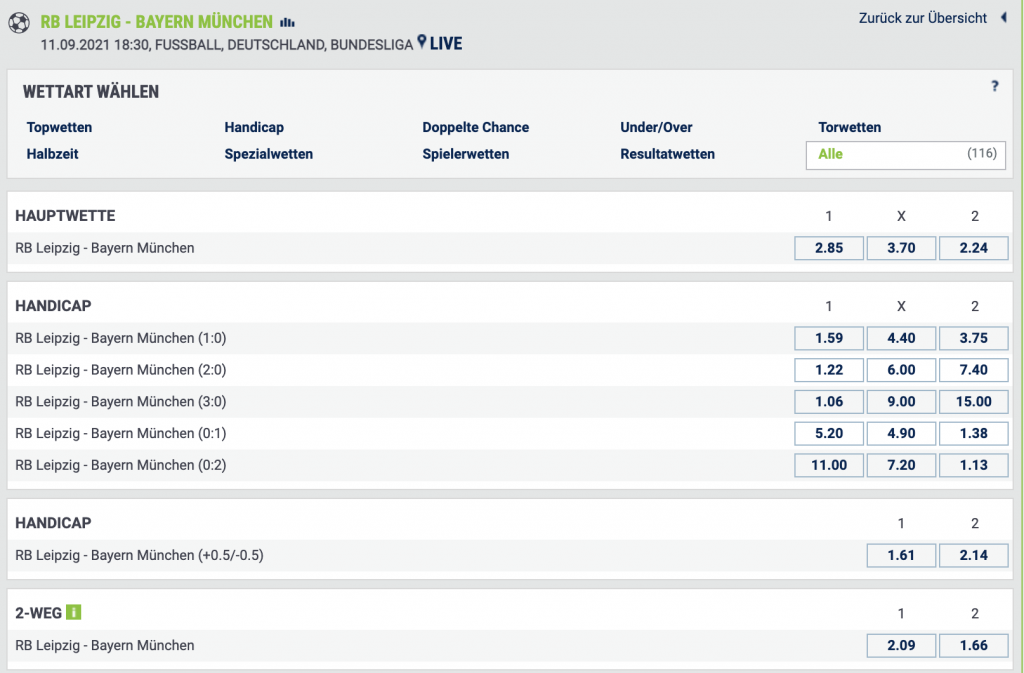Image resolution: width=1024 pixels, height=673 pixels.
Task: Select handicap (0:2) draw odds 7.20
Action: click(x=901, y=465)
